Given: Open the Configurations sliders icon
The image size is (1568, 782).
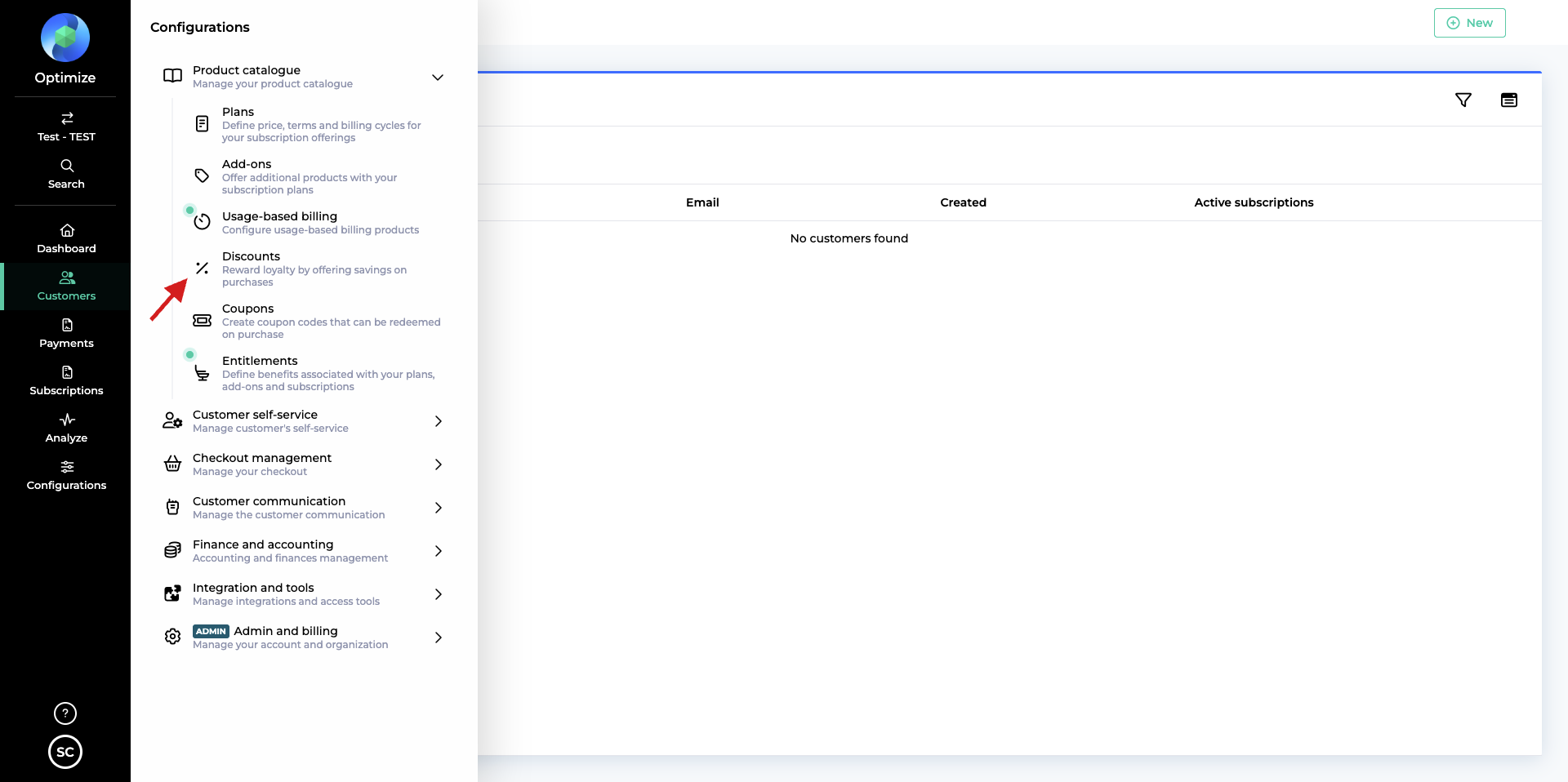Looking at the screenshot, I should click(67, 467).
